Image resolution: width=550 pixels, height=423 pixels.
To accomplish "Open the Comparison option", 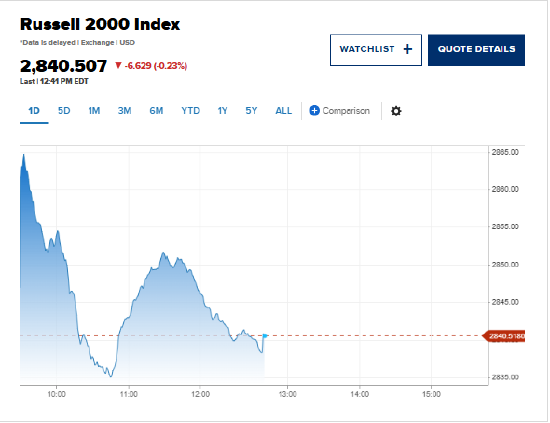I will (339, 111).
